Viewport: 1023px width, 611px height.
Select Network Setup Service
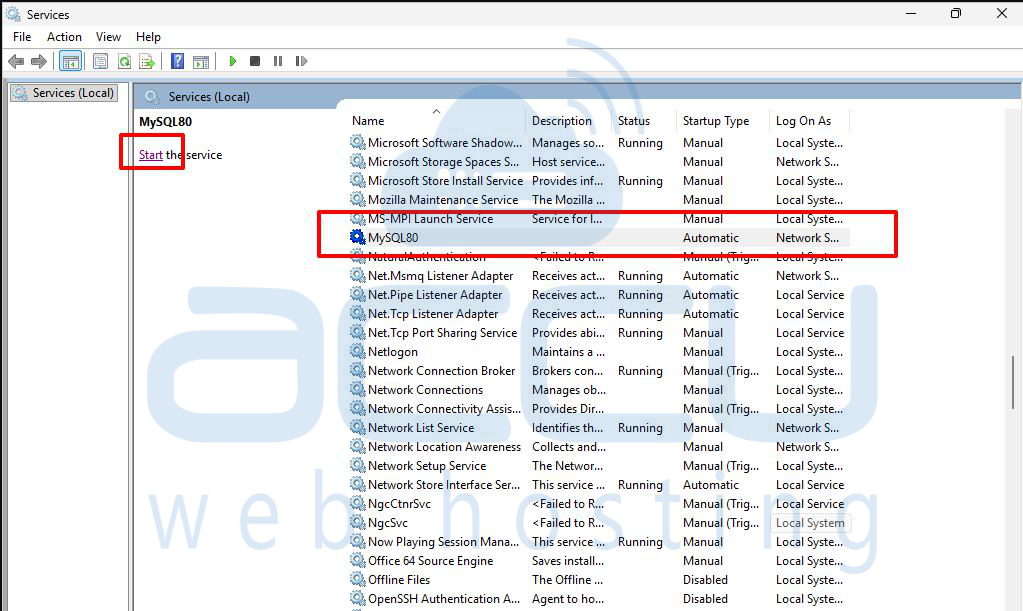[x=427, y=466]
